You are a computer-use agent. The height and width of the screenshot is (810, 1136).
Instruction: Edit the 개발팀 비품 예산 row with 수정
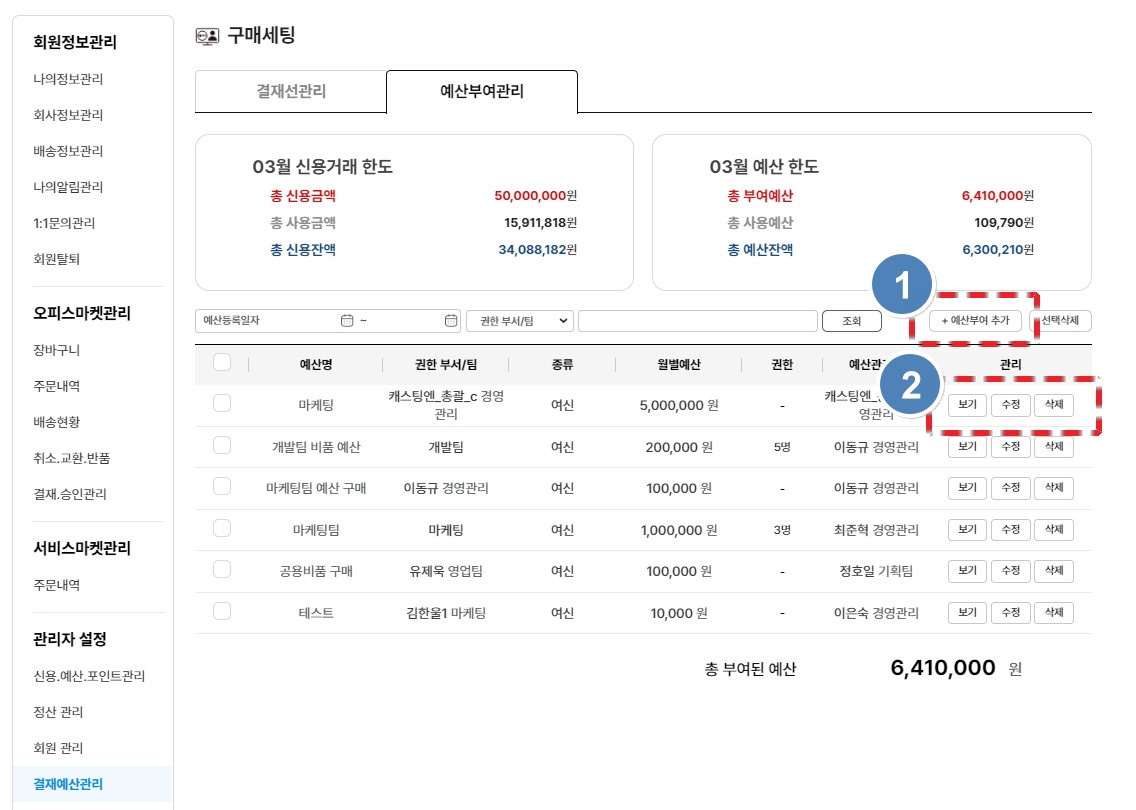click(x=1010, y=446)
